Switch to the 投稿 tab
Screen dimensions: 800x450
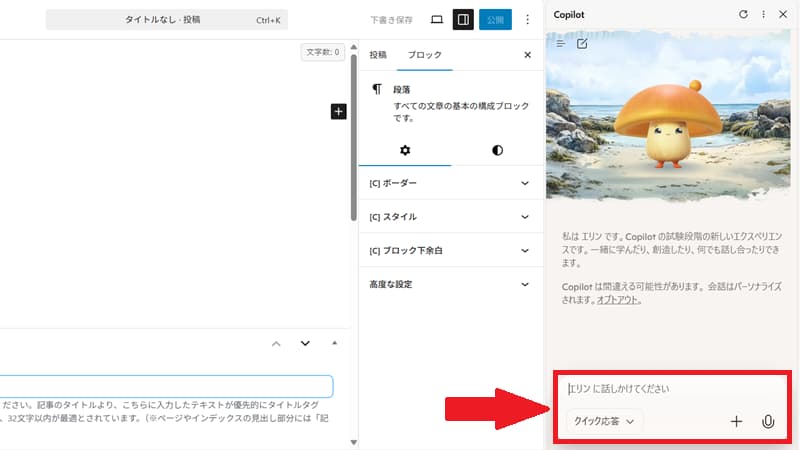click(378, 55)
